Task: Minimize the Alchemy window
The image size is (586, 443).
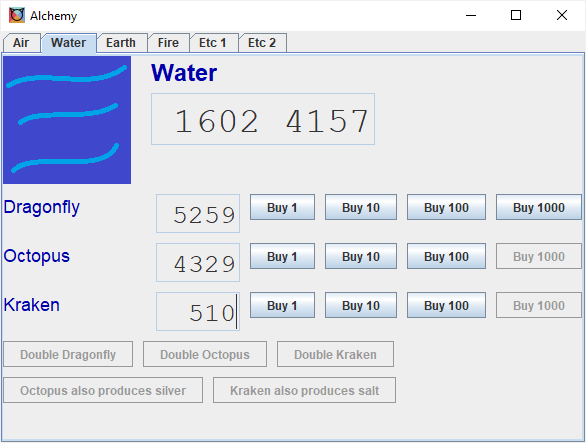Action: click(471, 15)
